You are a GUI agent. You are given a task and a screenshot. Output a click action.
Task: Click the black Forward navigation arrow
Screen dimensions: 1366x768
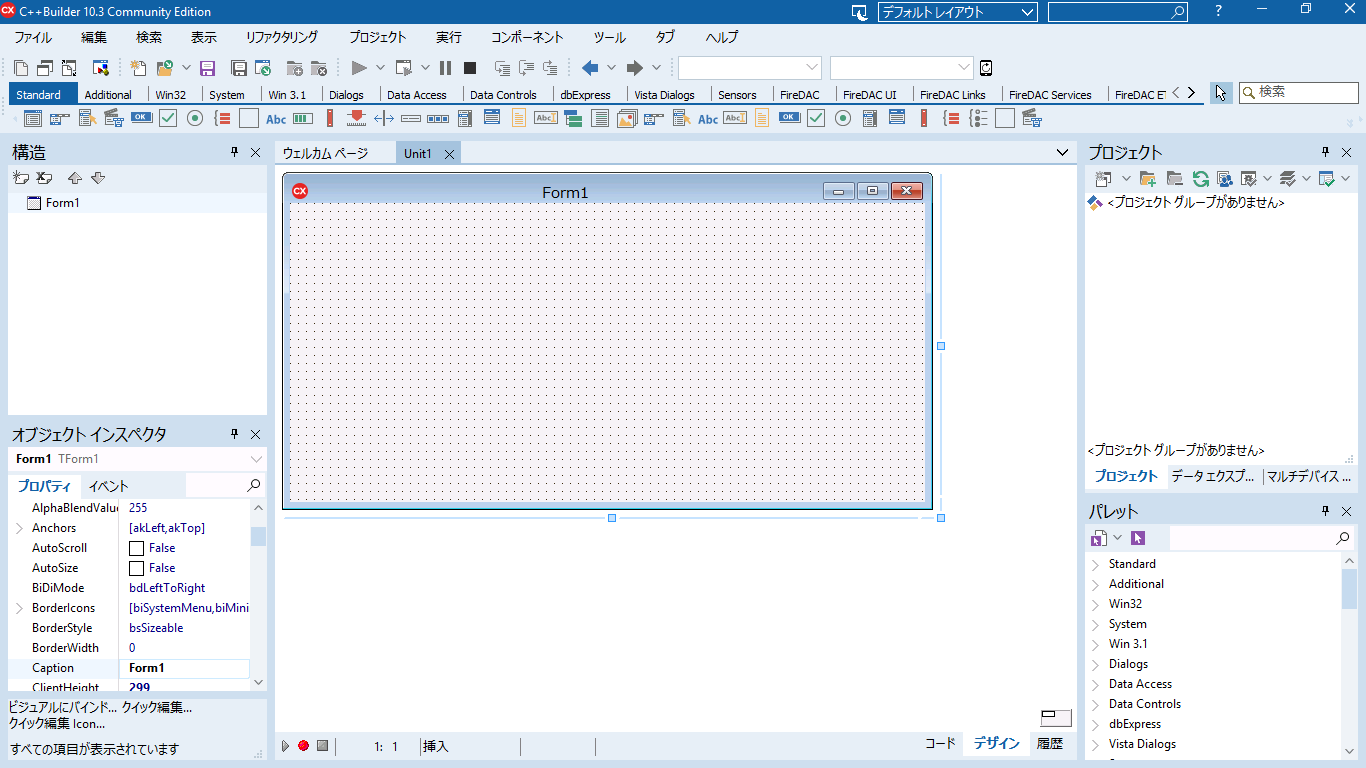634,68
